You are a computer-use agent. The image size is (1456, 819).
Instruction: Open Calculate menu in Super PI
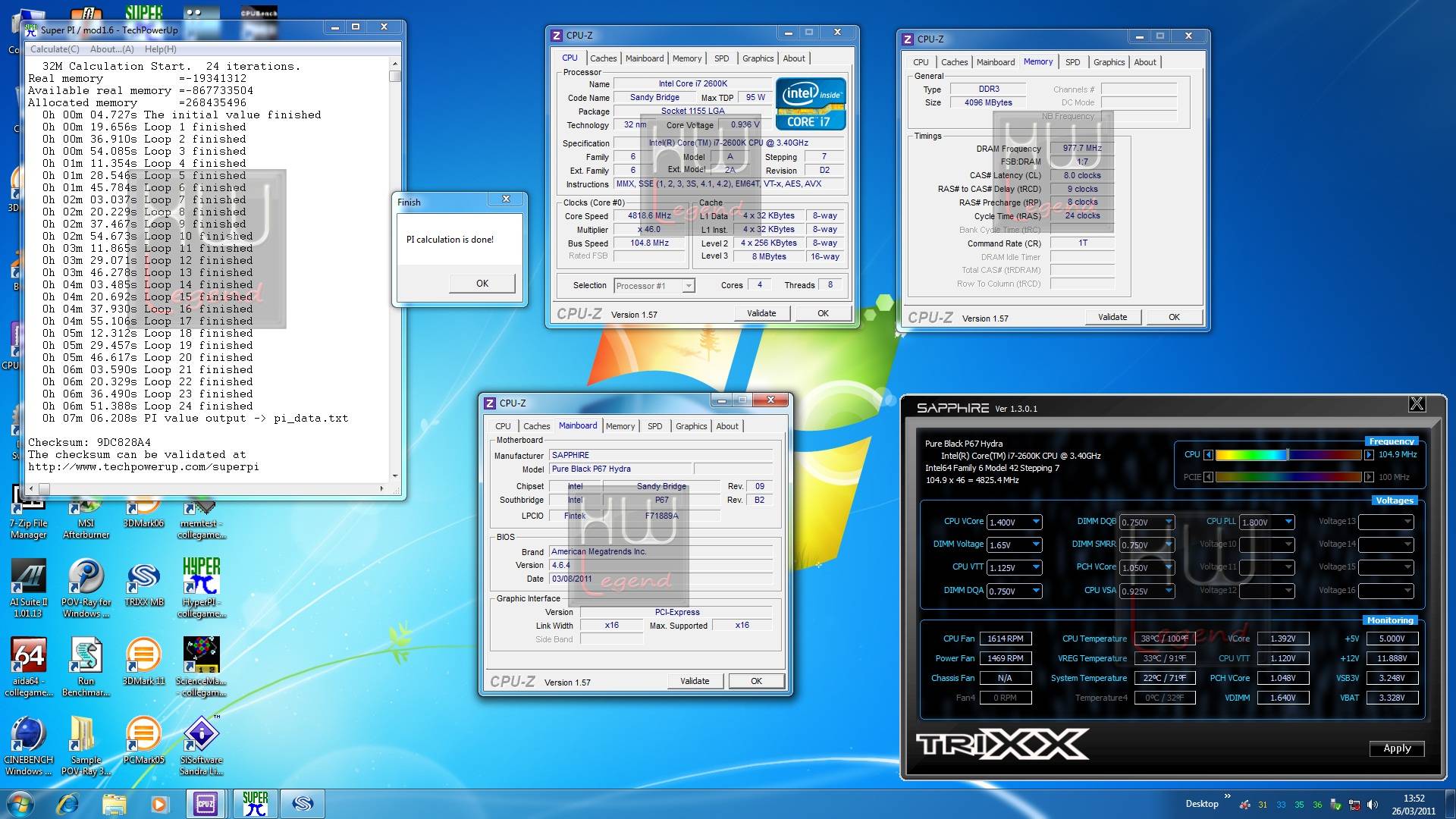[x=55, y=49]
